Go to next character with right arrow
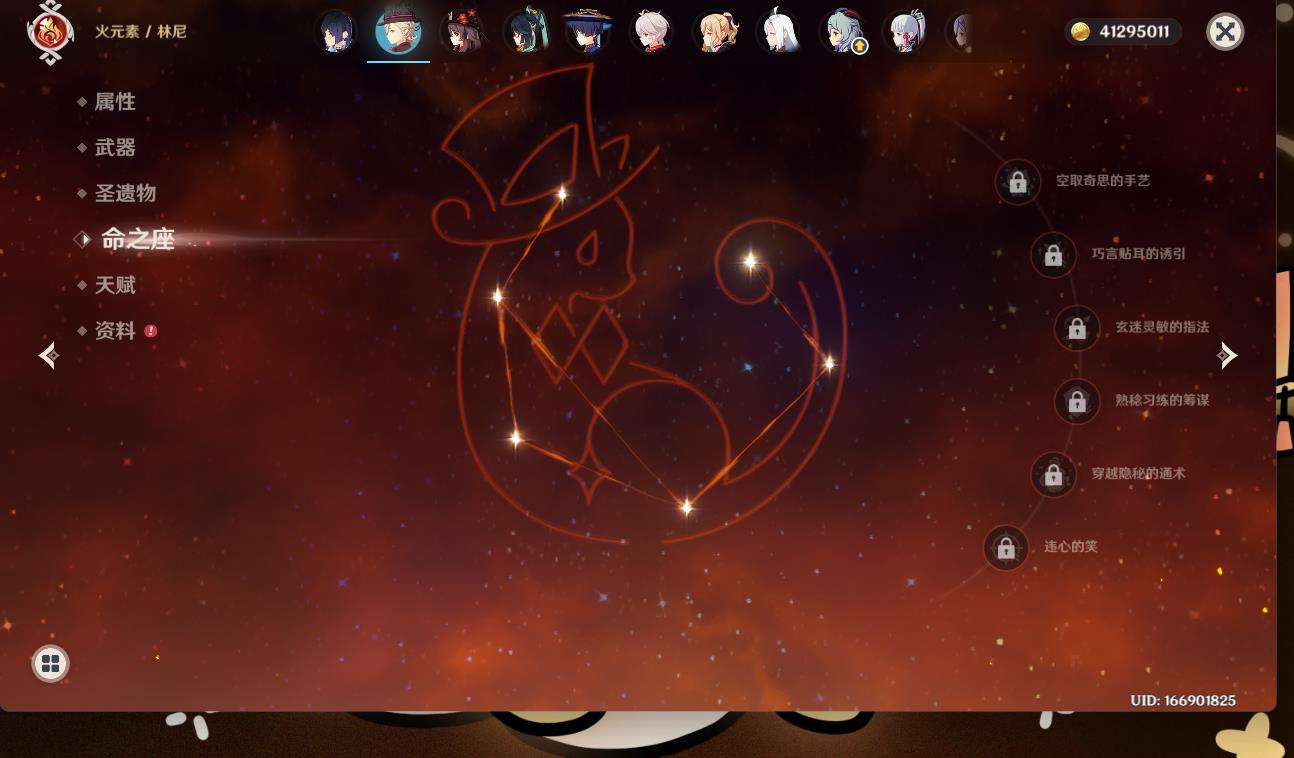The width and height of the screenshot is (1294, 758). coord(1228,355)
